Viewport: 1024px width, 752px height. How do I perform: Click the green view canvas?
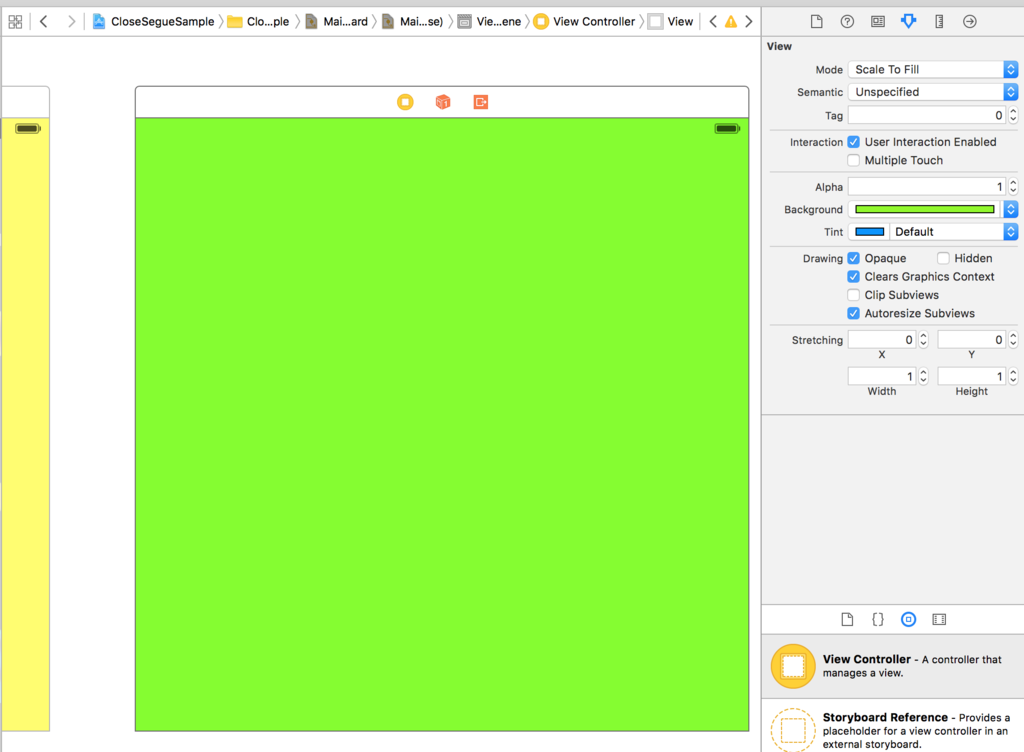click(x=442, y=424)
